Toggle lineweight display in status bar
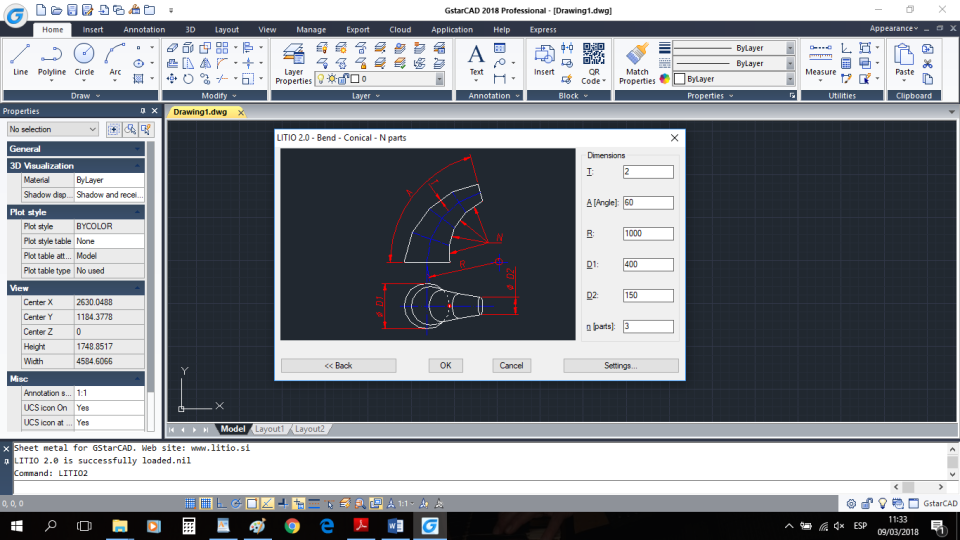This screenshot has width=960, height=540. tap(314, 504)
